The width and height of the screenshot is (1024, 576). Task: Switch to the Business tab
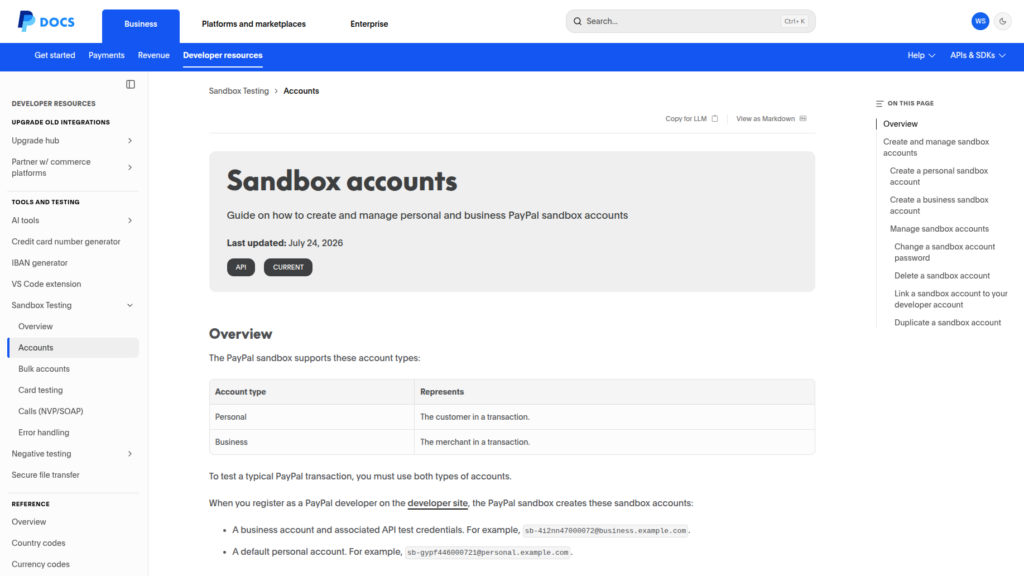[x=140, y=24]
